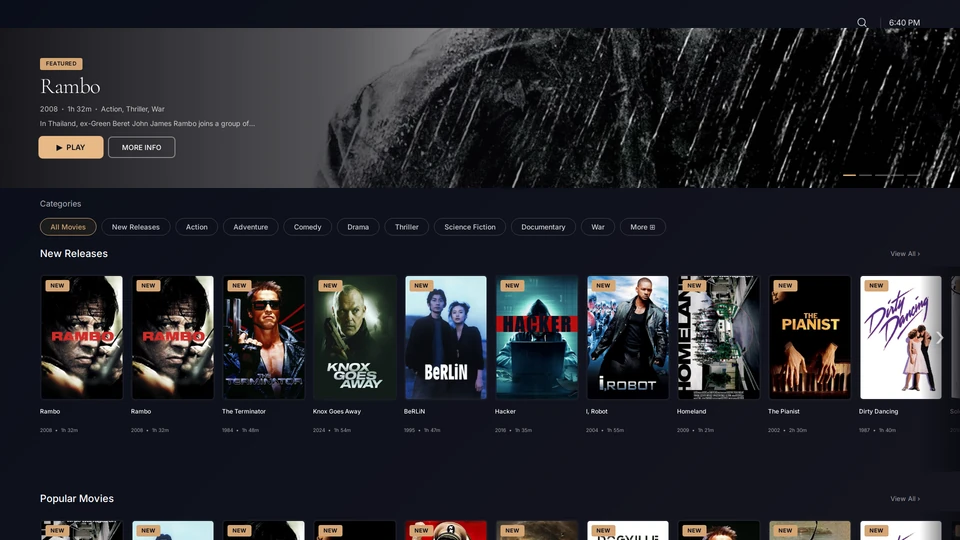Click the Popular Movies section heading
Viewport: 960px width, 540px height.
(77, 498)
